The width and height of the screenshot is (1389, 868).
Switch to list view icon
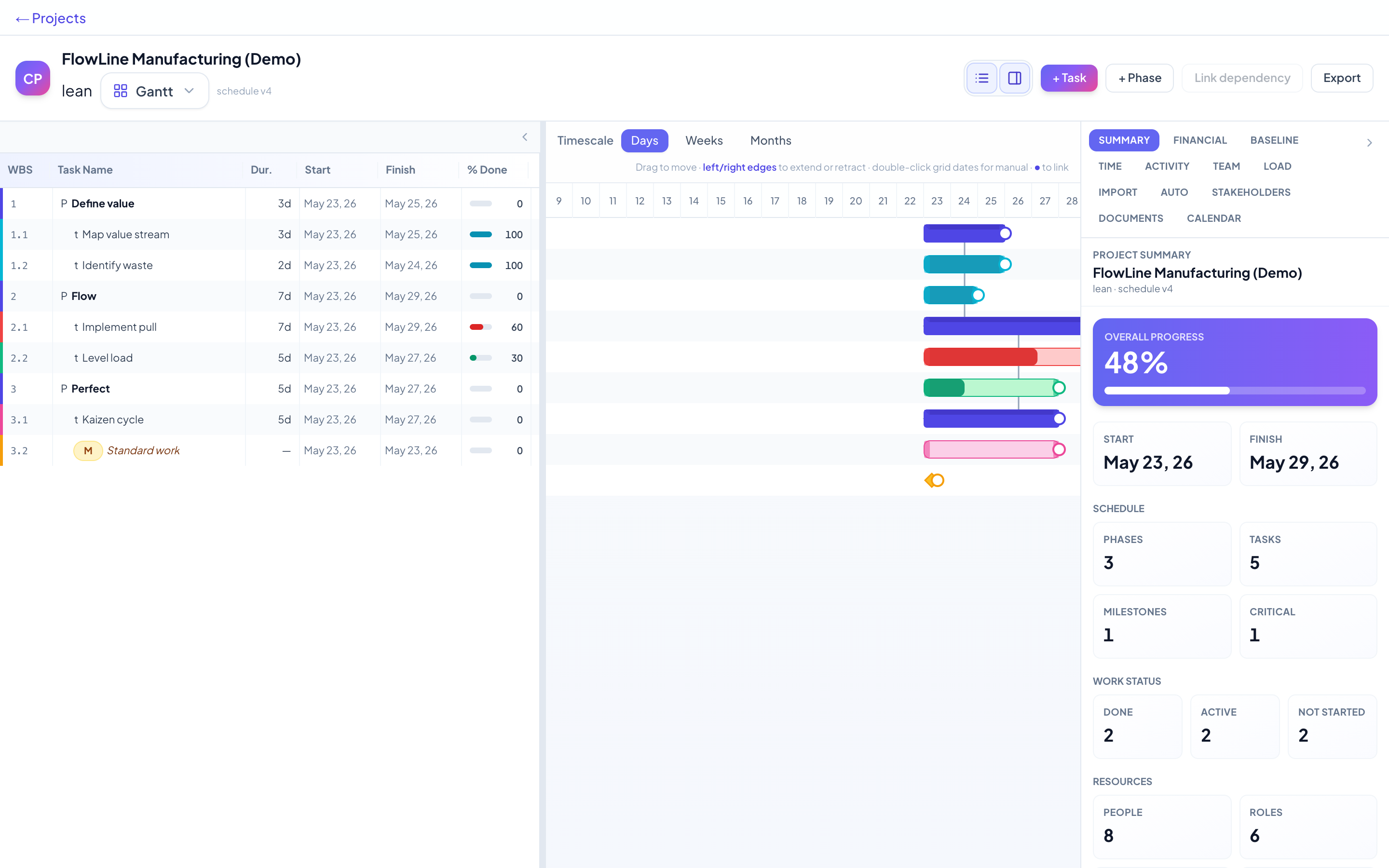(981, 78)
